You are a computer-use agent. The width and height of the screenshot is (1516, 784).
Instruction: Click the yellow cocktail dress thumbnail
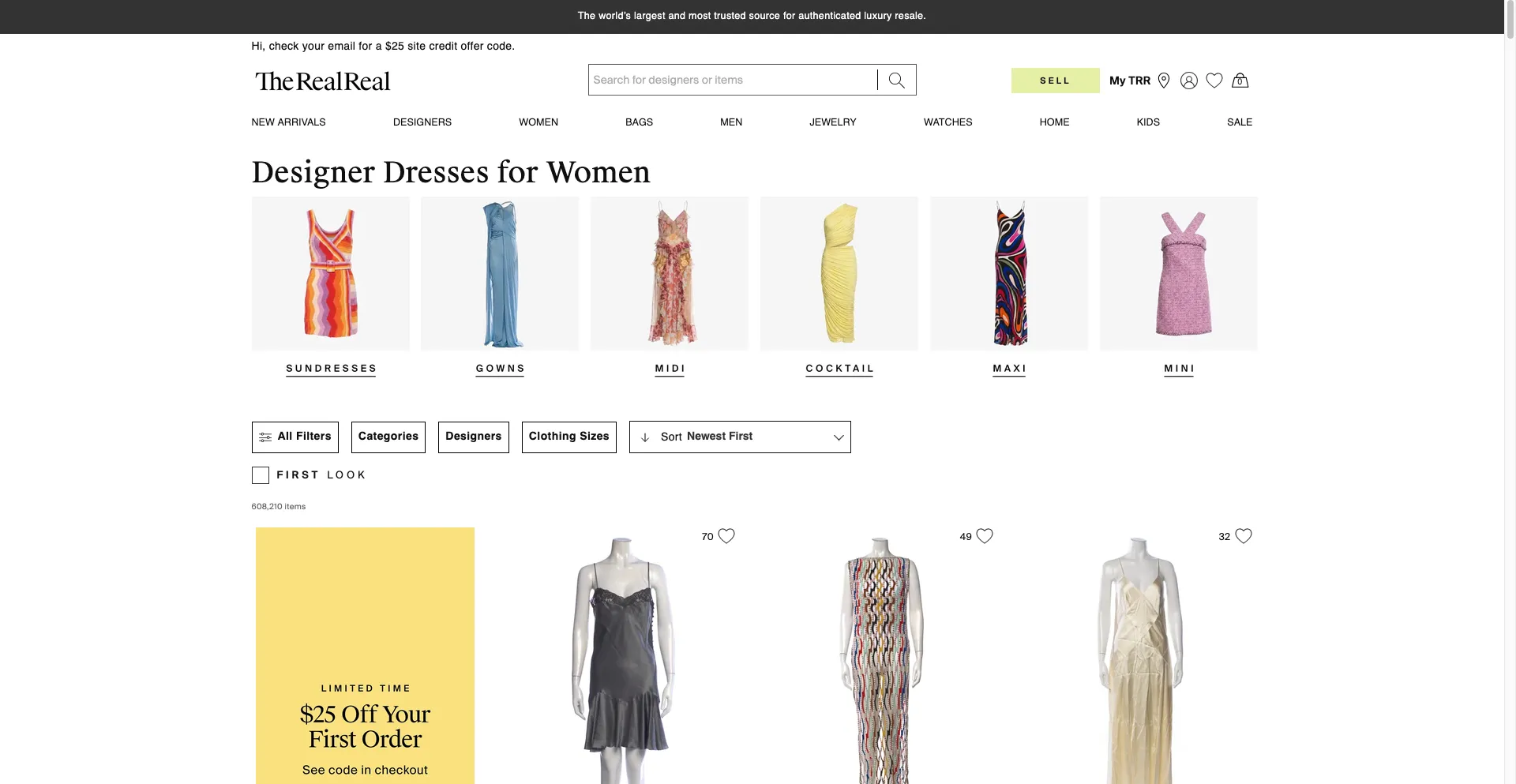tap(839, 273)
